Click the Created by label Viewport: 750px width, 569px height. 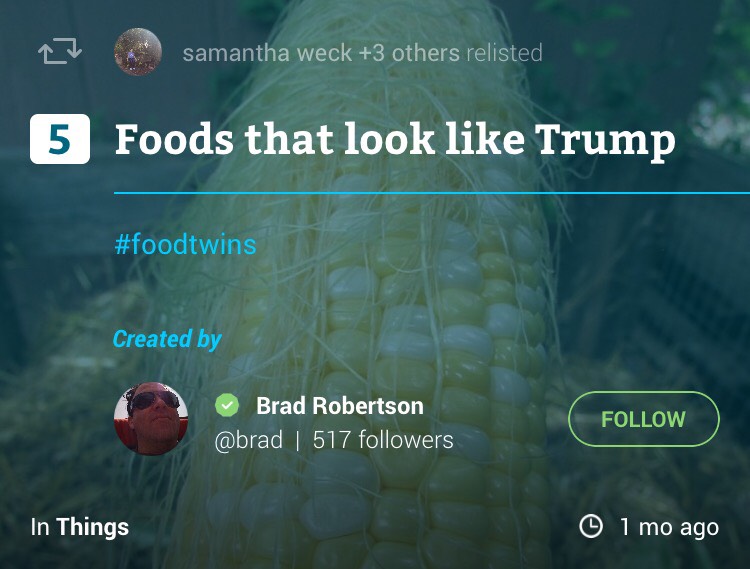[x=167, y=339]
